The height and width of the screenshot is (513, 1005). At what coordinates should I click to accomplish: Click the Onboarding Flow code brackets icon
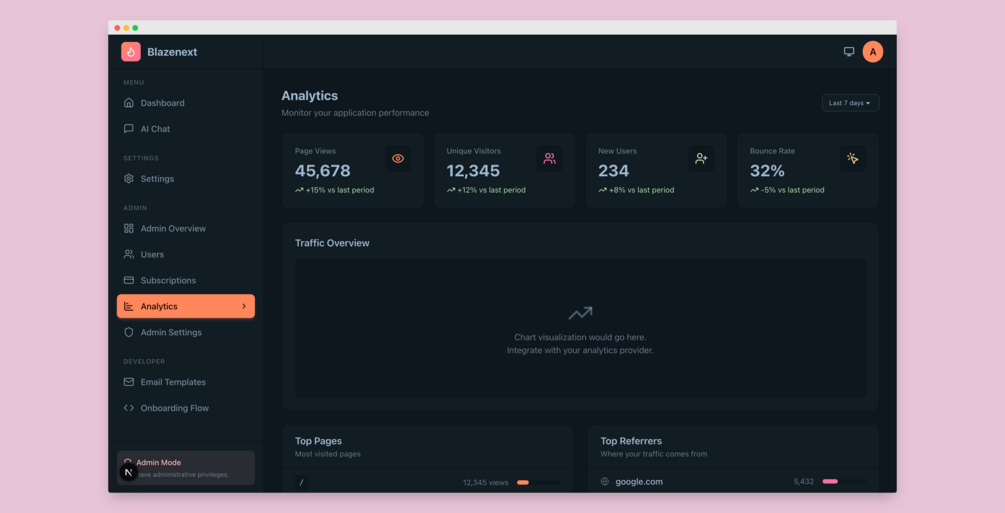pyautogui.click(x=129, y=408)
